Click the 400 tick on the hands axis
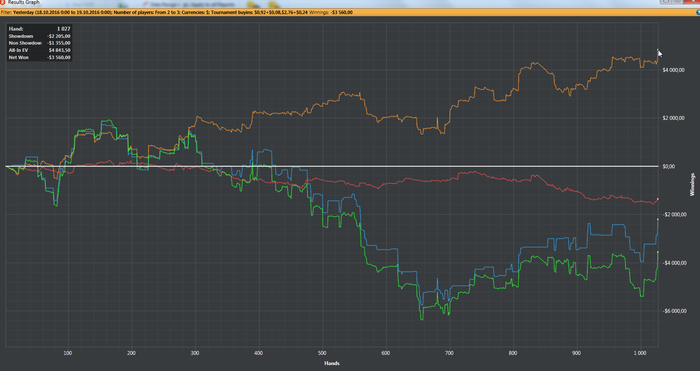700x371 pixels. pos(258,353)
